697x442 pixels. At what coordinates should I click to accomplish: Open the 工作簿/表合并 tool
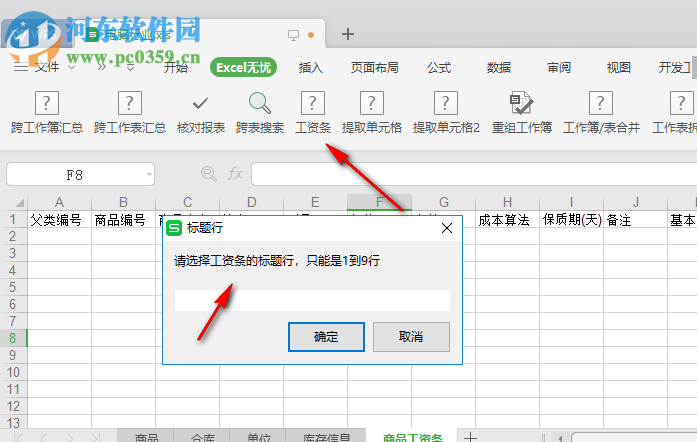point(601,112)
